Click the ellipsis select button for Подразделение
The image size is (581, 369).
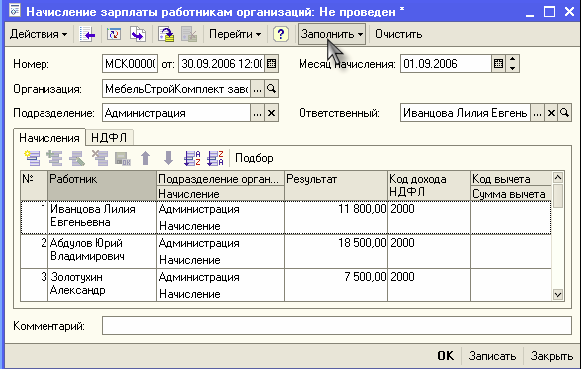pos(258,113)
